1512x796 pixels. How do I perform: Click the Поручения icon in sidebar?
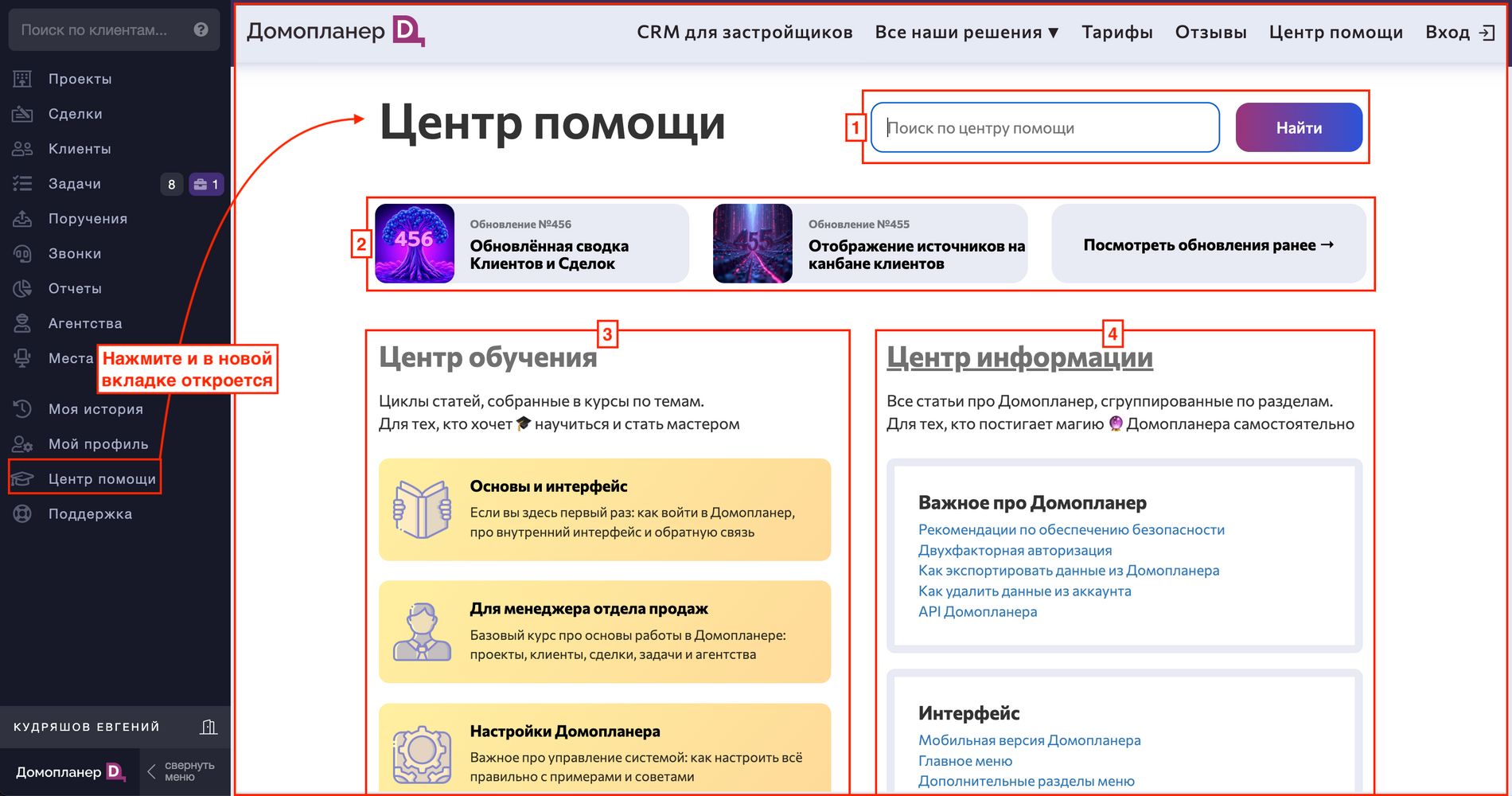click(22, 219)
